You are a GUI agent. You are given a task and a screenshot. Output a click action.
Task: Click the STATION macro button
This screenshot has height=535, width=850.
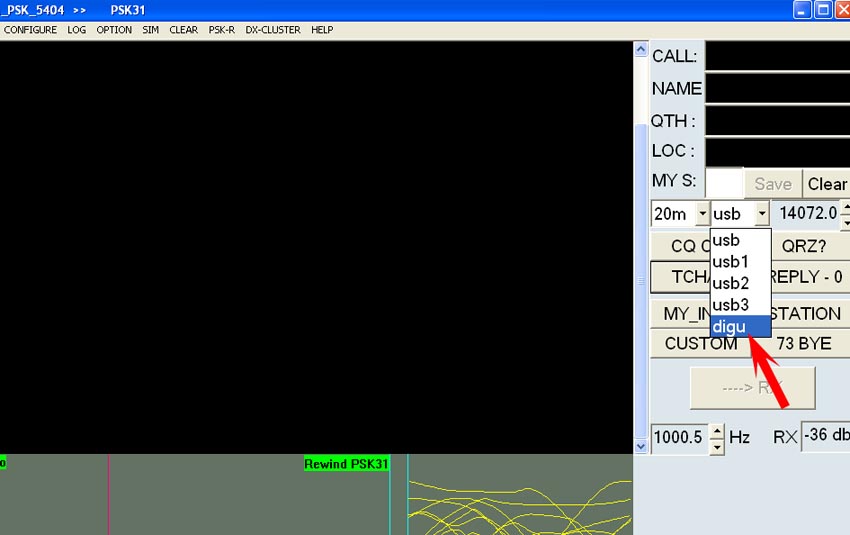(x=808, y=313)
